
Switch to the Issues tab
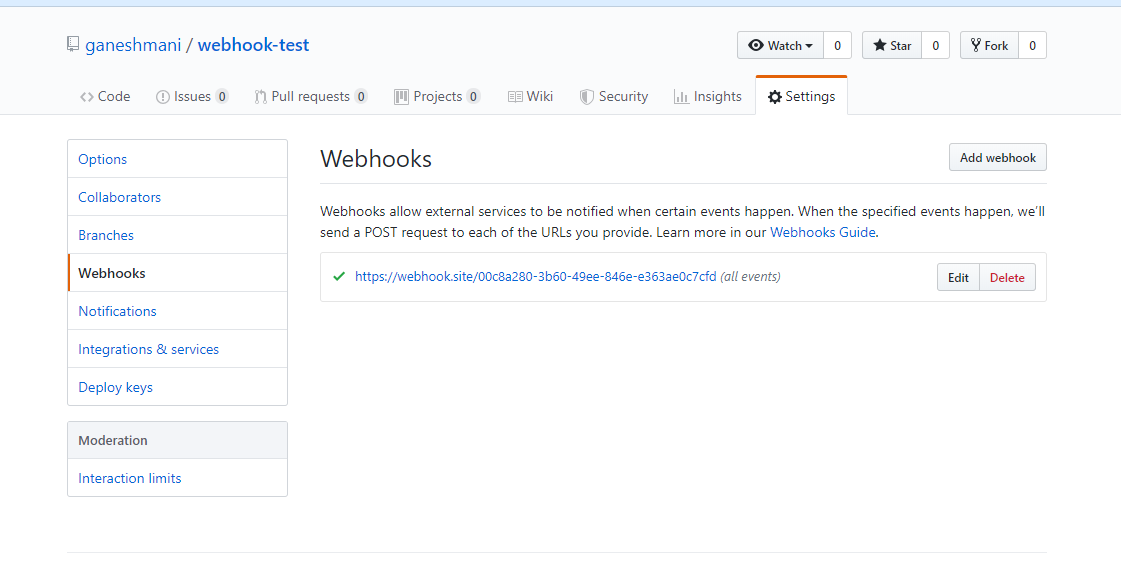192,97
